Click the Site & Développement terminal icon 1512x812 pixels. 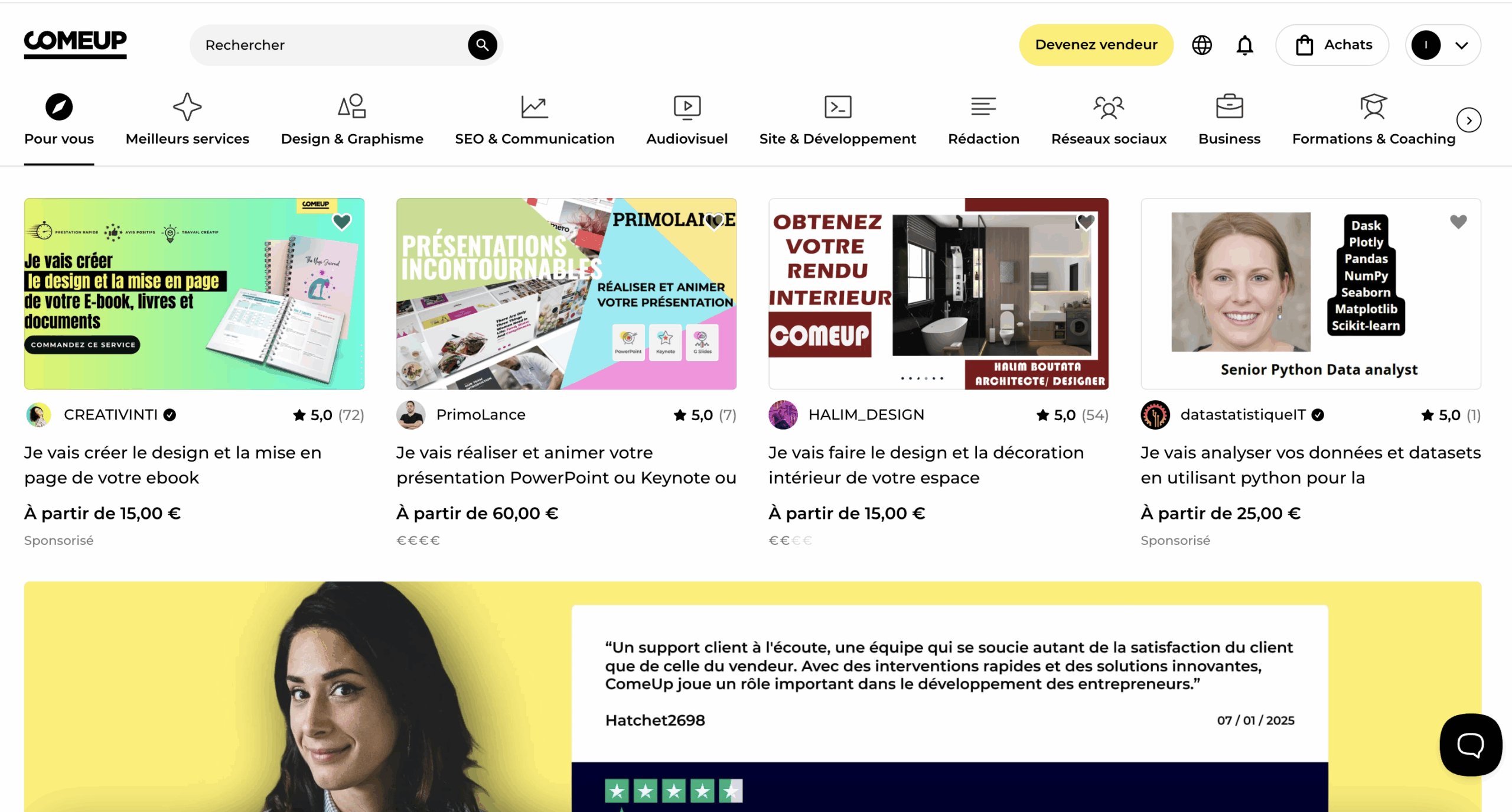(x=838, y=107)
